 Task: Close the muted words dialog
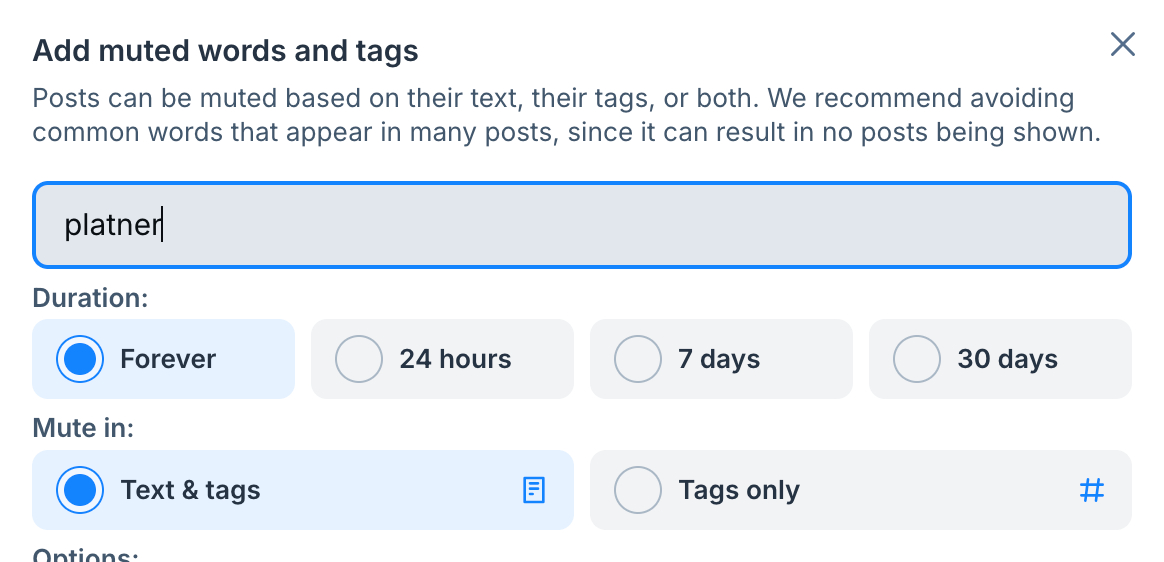1122,44
